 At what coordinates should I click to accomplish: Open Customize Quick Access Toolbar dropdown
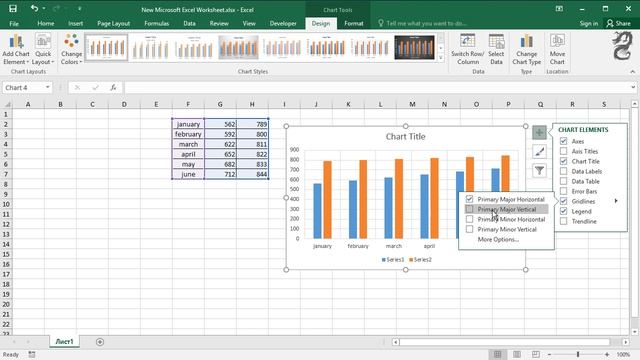point(80,9)
